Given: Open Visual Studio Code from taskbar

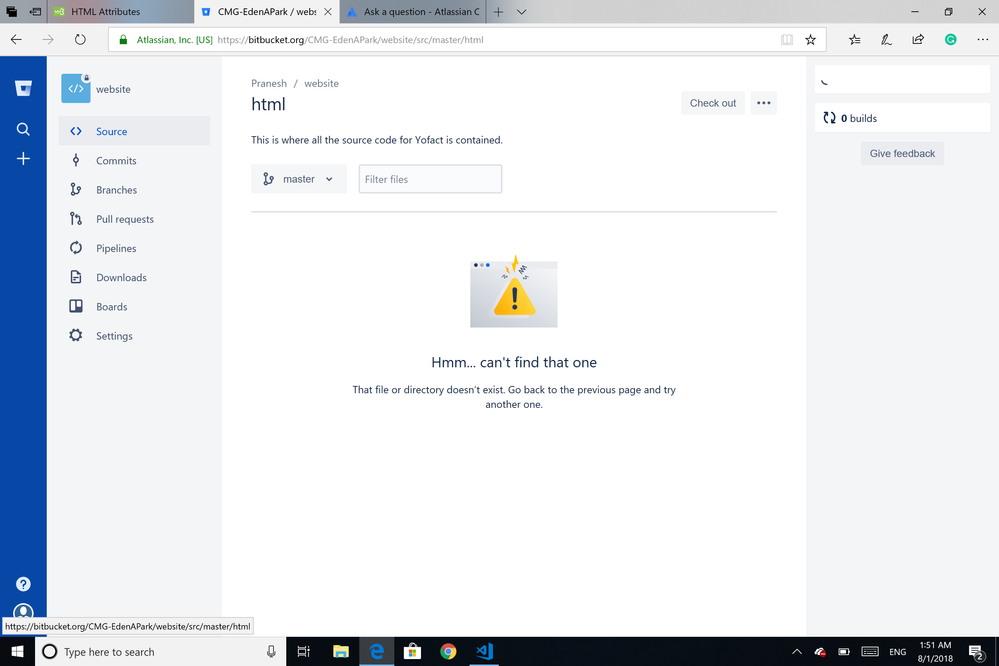Looking at the screenshot, I should click(485, 651).
